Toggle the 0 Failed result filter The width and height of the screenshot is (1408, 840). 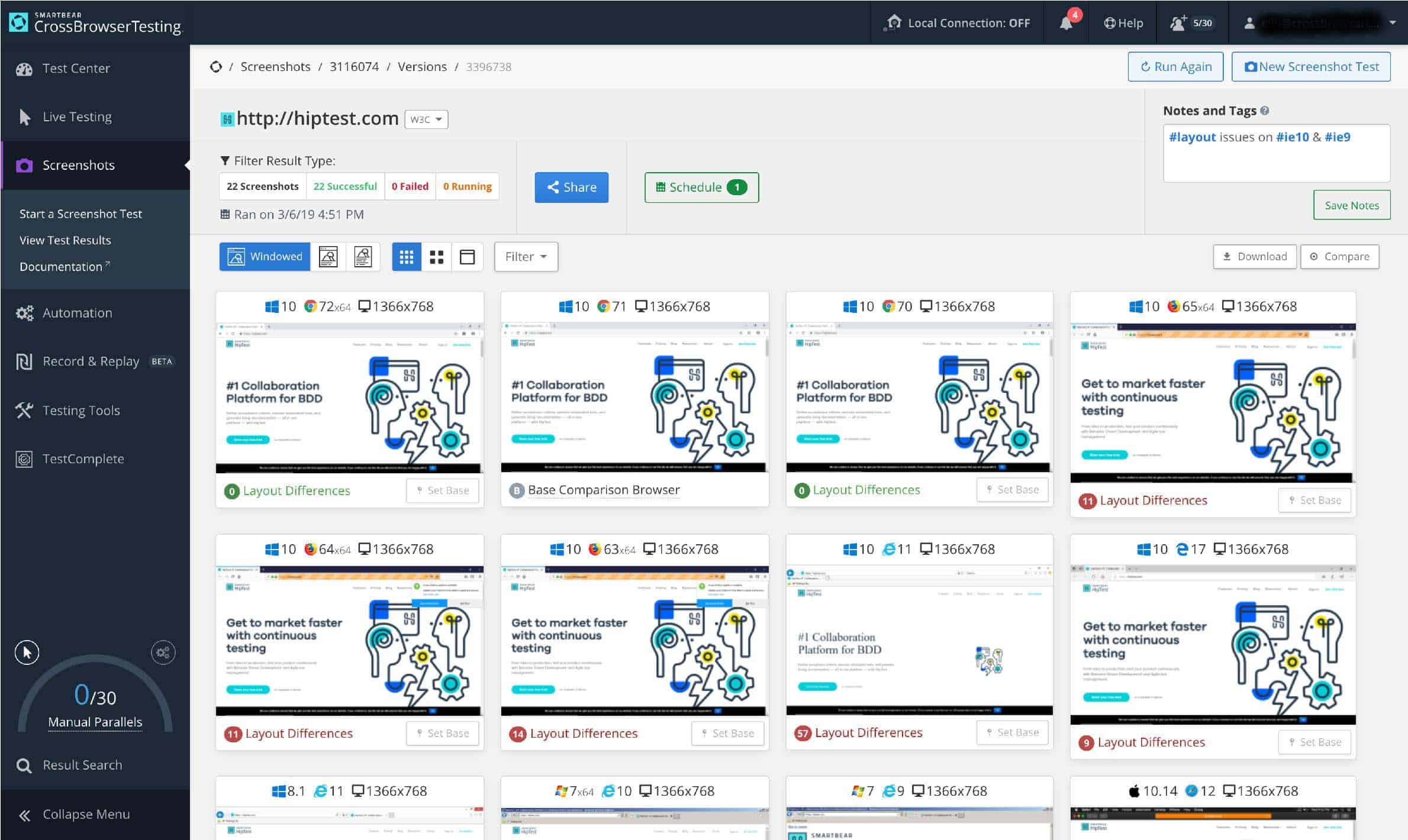click(x=410, y=186)
